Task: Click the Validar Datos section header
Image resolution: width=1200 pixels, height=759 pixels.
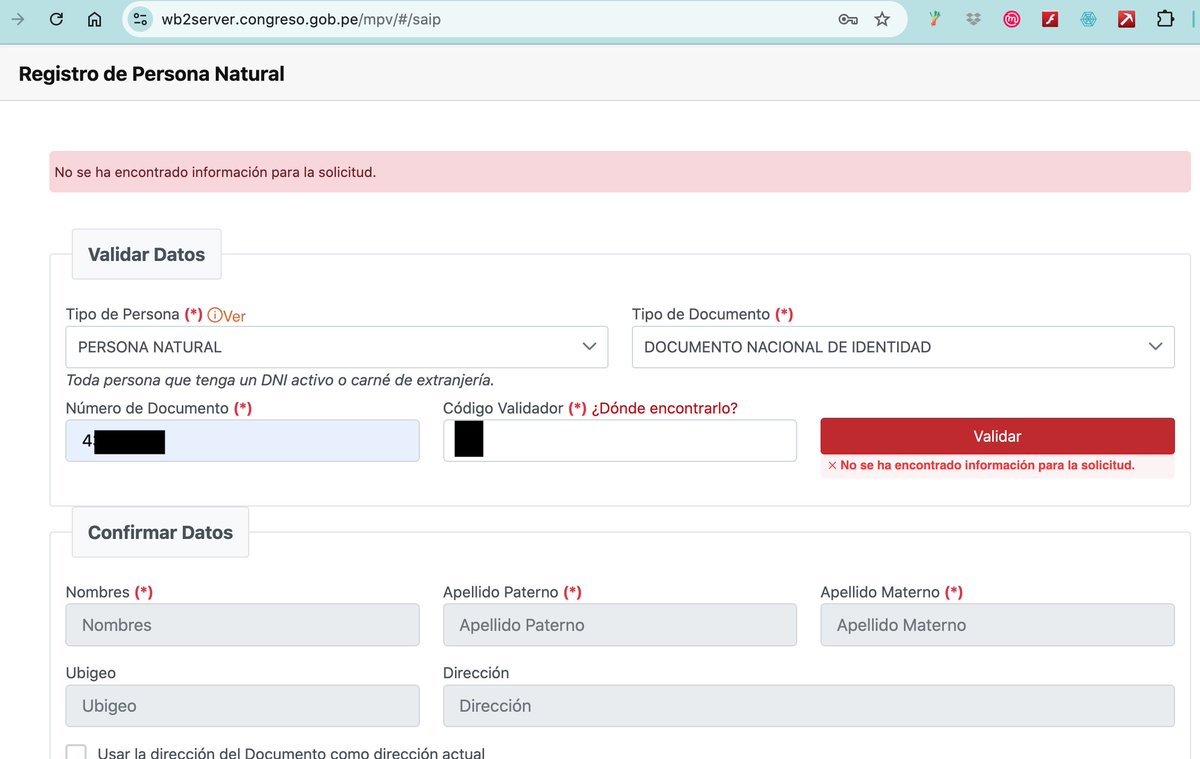Action: 146,254
